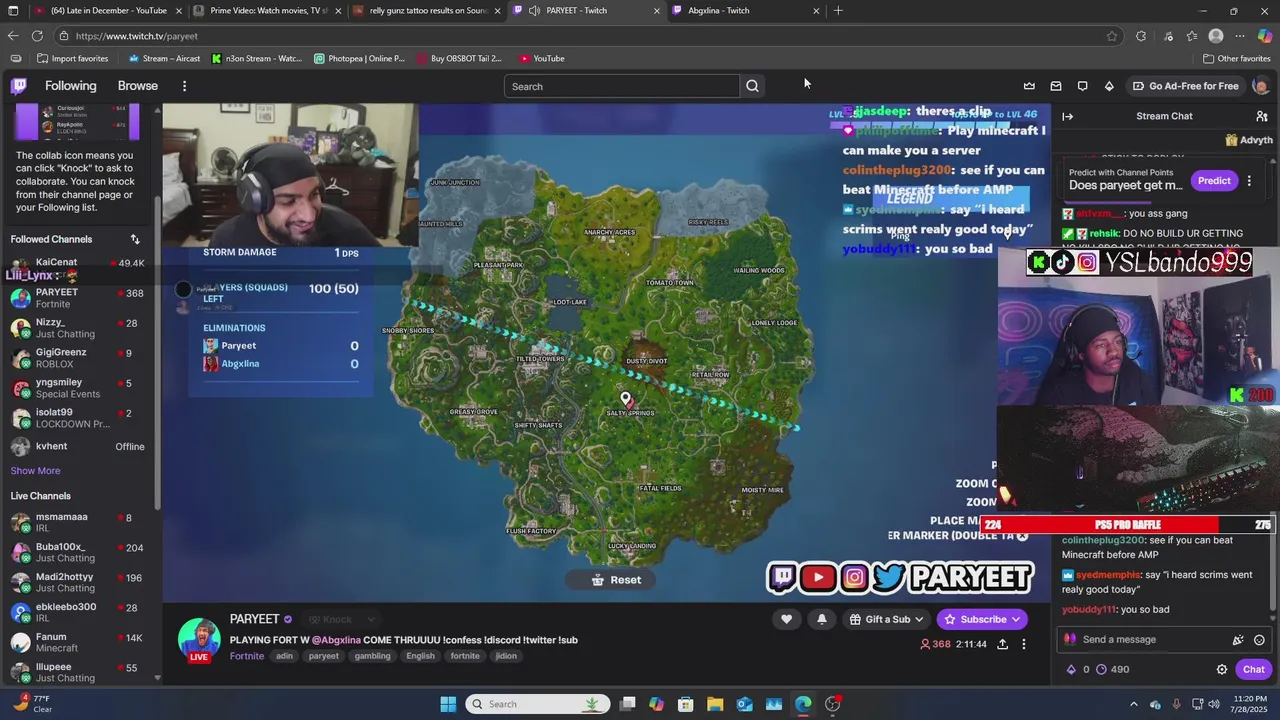This screenshot has width=1280, height=720.
Task: Expand the Gift a Sub dropdown
Action: pyautogui.click(x=886, y=619)
